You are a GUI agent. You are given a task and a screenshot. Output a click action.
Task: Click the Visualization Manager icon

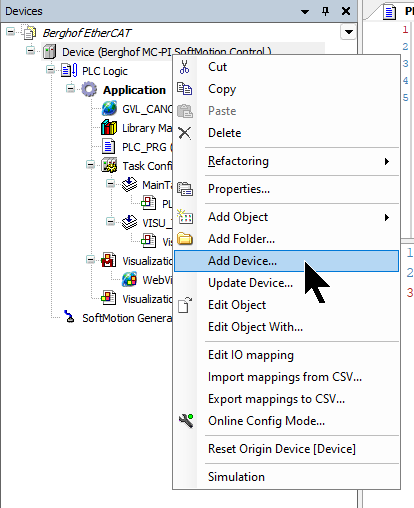(x=109, y=260)
